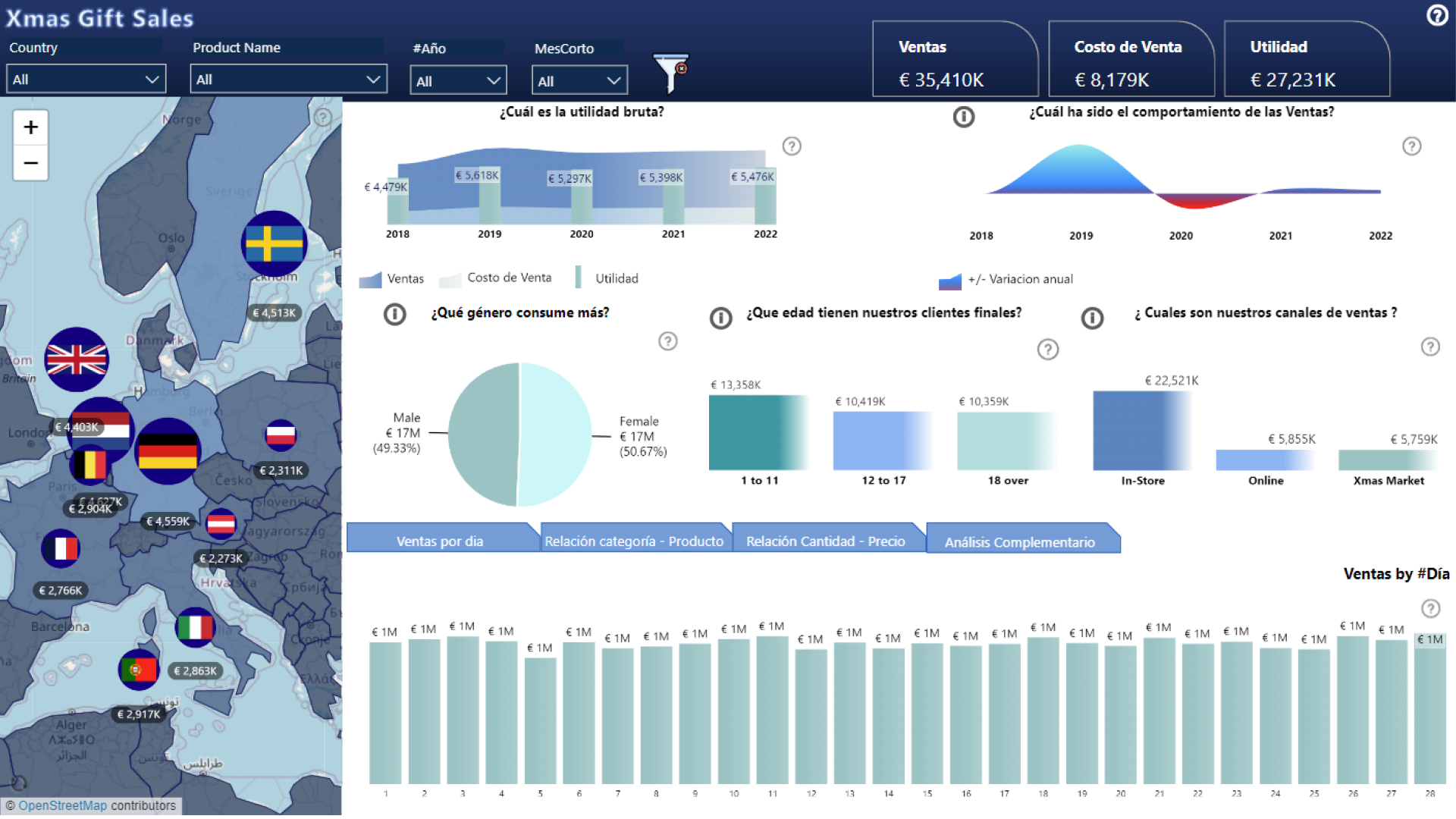The image size is (1456, 819).
Task: Click the Germany flag marker on the map
Action: pyautogui.click(x=168, y=451)
